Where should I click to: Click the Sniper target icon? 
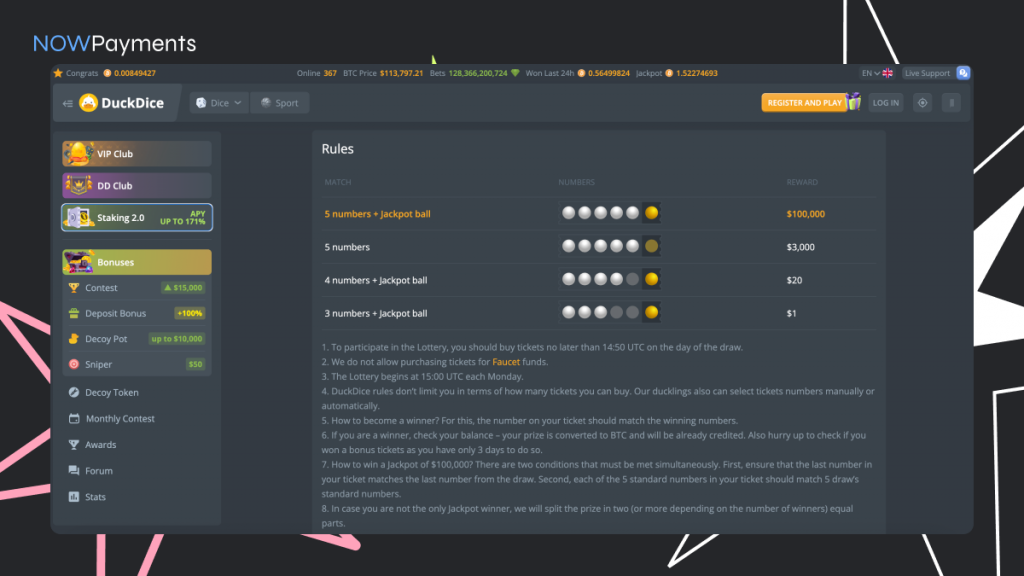coord(74,364)
